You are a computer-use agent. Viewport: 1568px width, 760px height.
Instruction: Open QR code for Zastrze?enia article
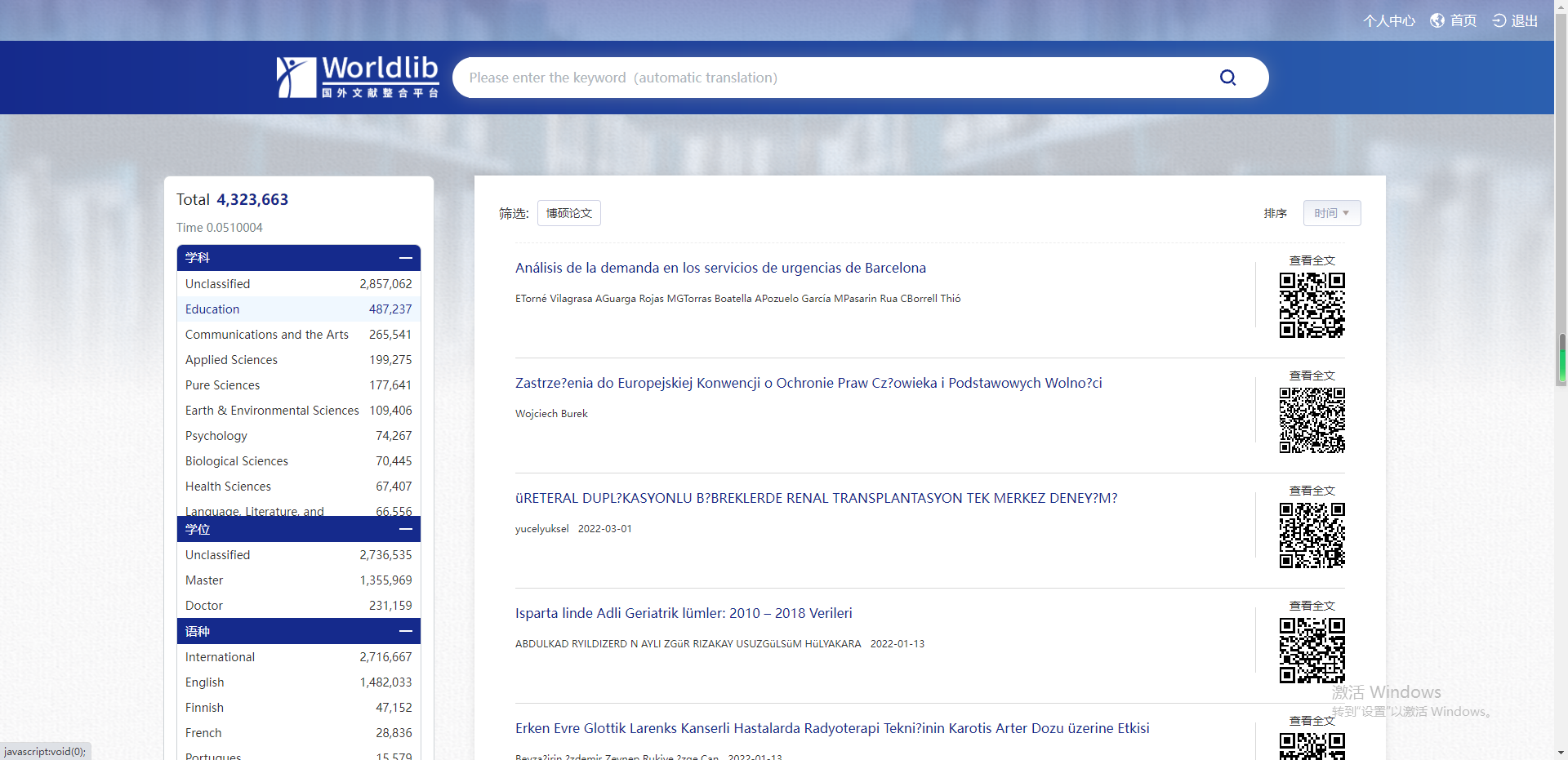(x=1312, y=420)
